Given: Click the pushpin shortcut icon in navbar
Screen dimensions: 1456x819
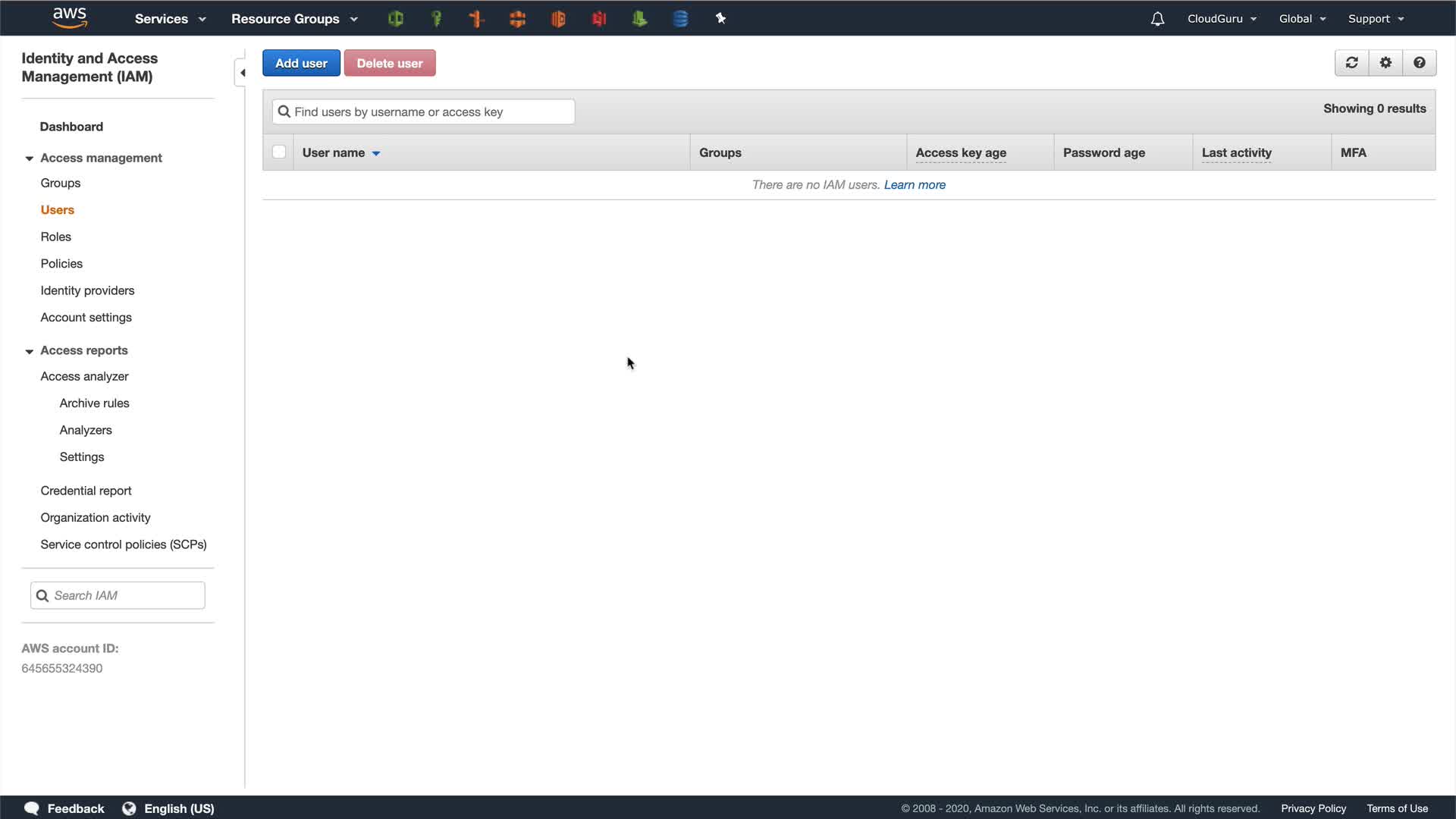Looking at the screenshot, I should pyautogui.click(x=720, y=19).
